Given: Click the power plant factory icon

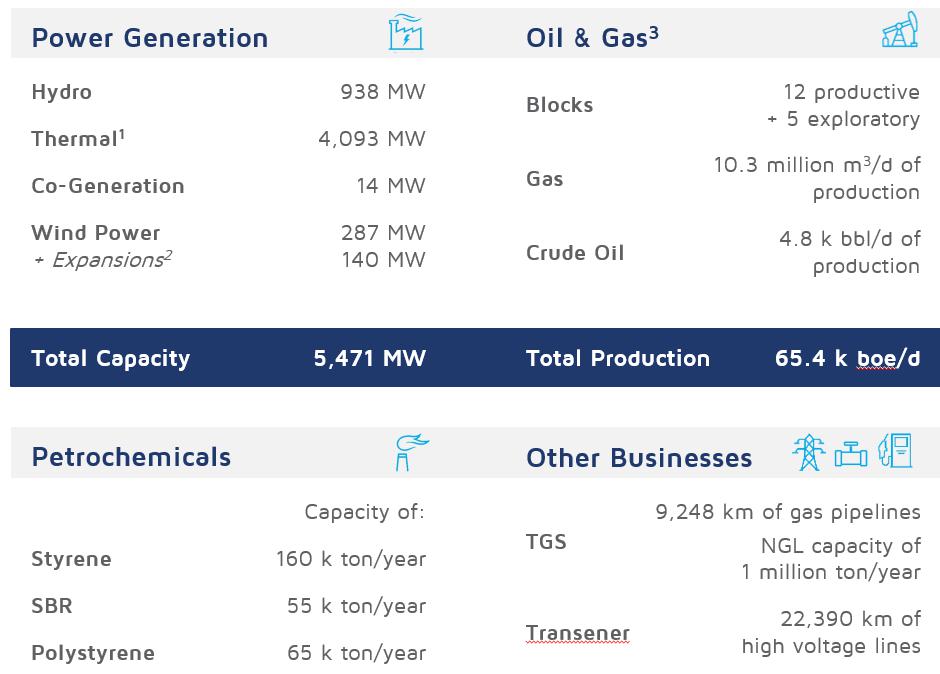Looking at the screenshot, I should click(406, 33).
